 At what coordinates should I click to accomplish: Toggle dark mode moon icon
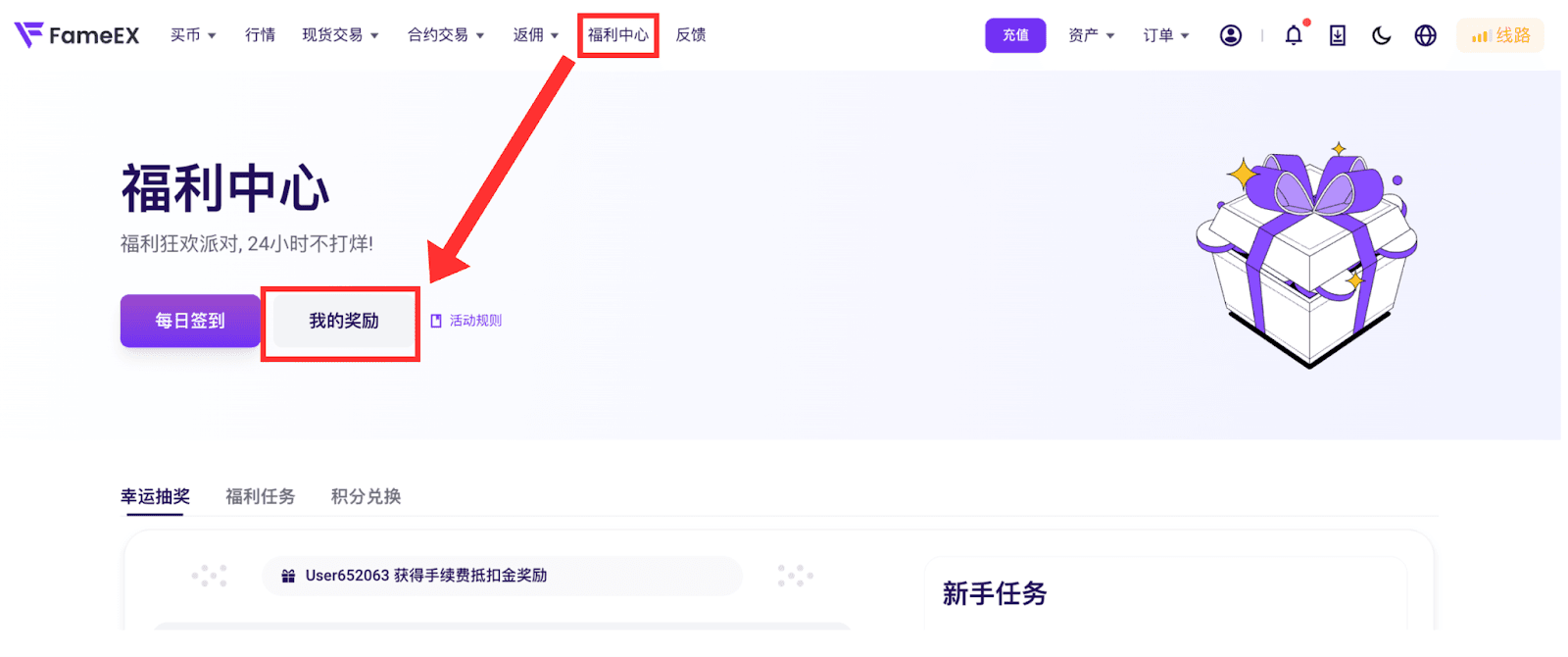1382,35
